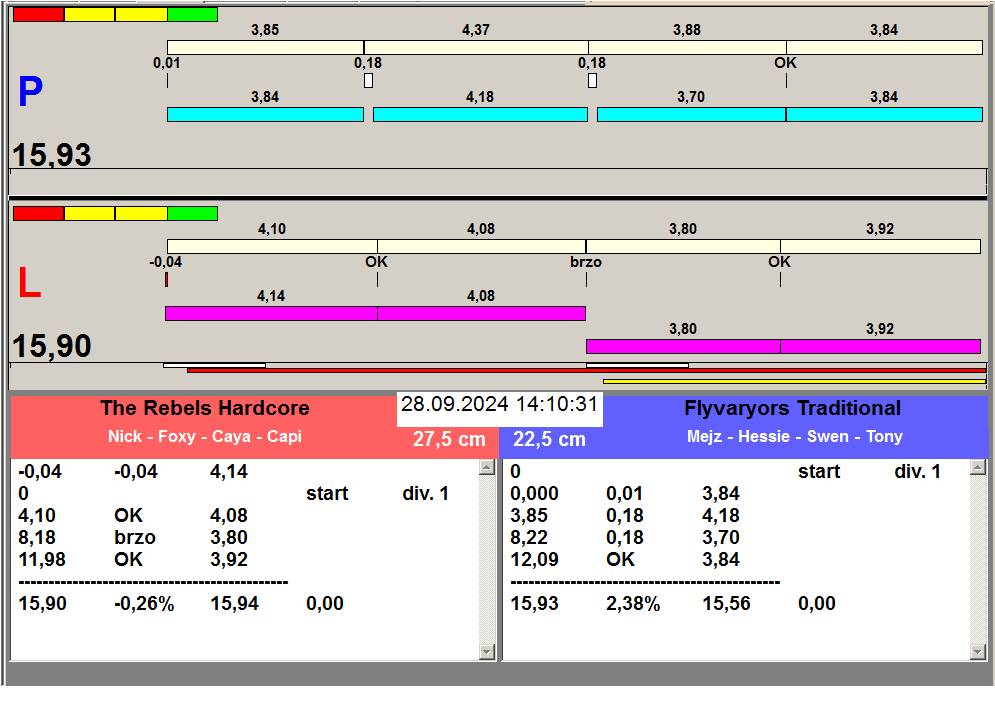Click the 27,5 cm jump height value
This screenshot has height=716, width=995.
coord(449,439)
